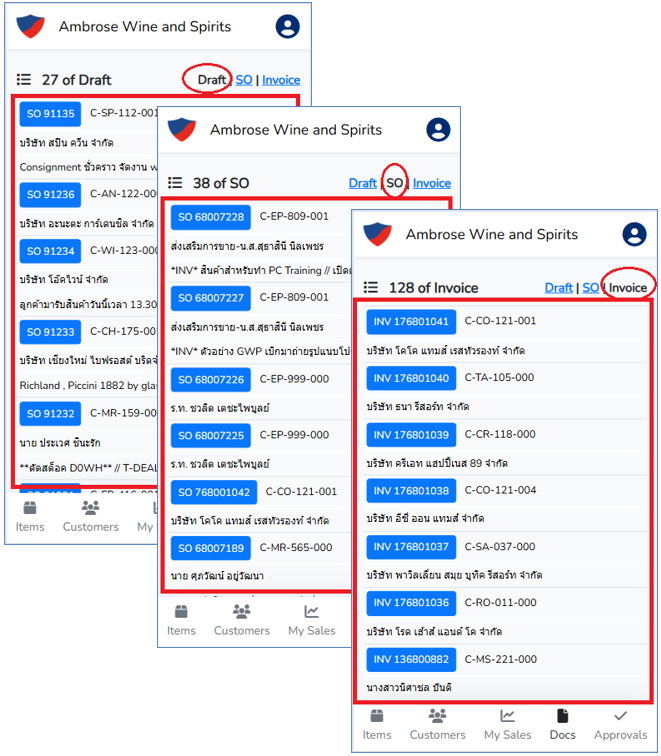661x756 pixels.
Task: Open Approvals checkmark in bottom navigation
Action: pyautogui.click(x=621, y=716)
